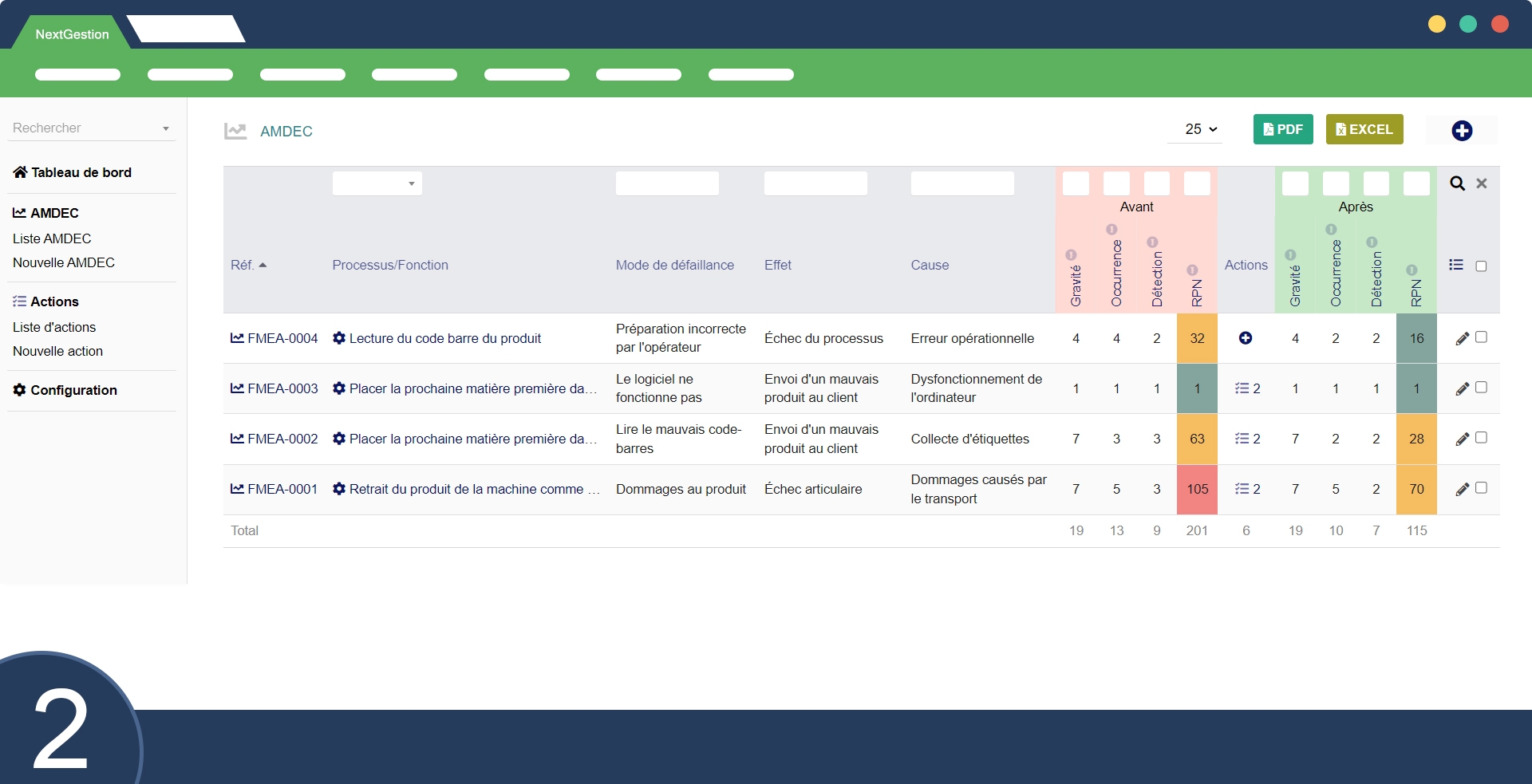1532x784 pixels.
Task: Open the Processus/Fonction filter dropdown
Action: [377, 183]
